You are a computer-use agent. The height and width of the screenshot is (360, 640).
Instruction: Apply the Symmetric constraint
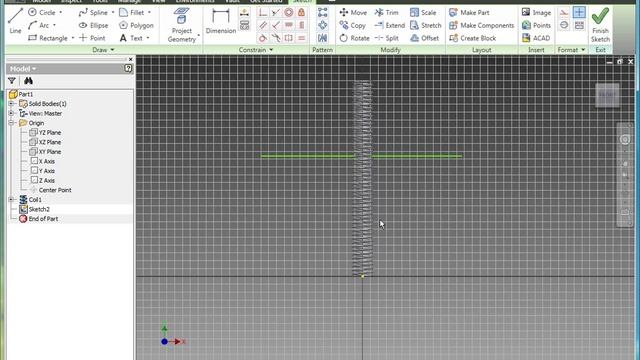point(289,38)
